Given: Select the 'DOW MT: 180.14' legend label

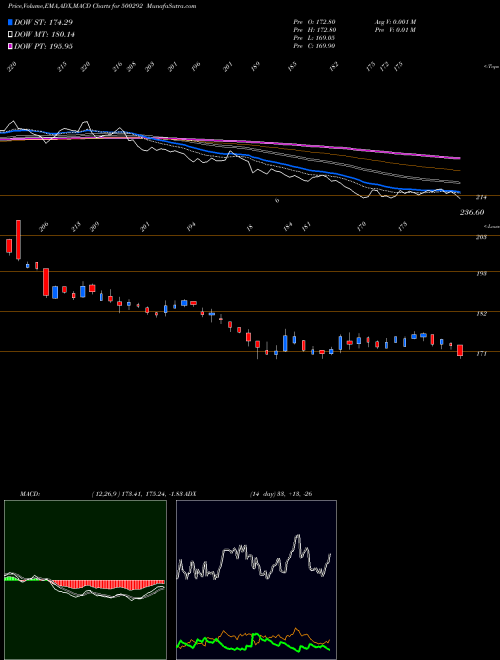Looking at the screenshot, I should pos(45,34).
